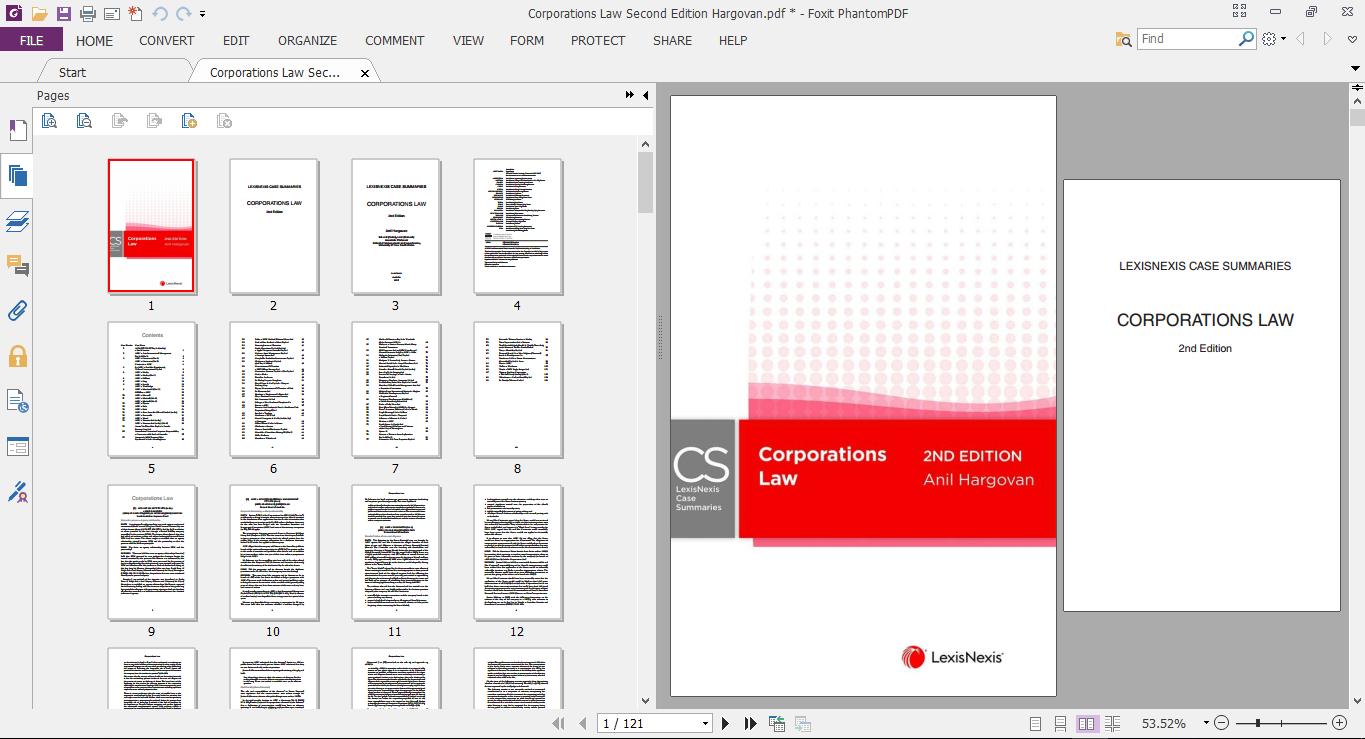This screenshot has width=1365, height=739.
Task: Select page 2 thumbnail
Action: pyautogui.click(x=274, y=226)
